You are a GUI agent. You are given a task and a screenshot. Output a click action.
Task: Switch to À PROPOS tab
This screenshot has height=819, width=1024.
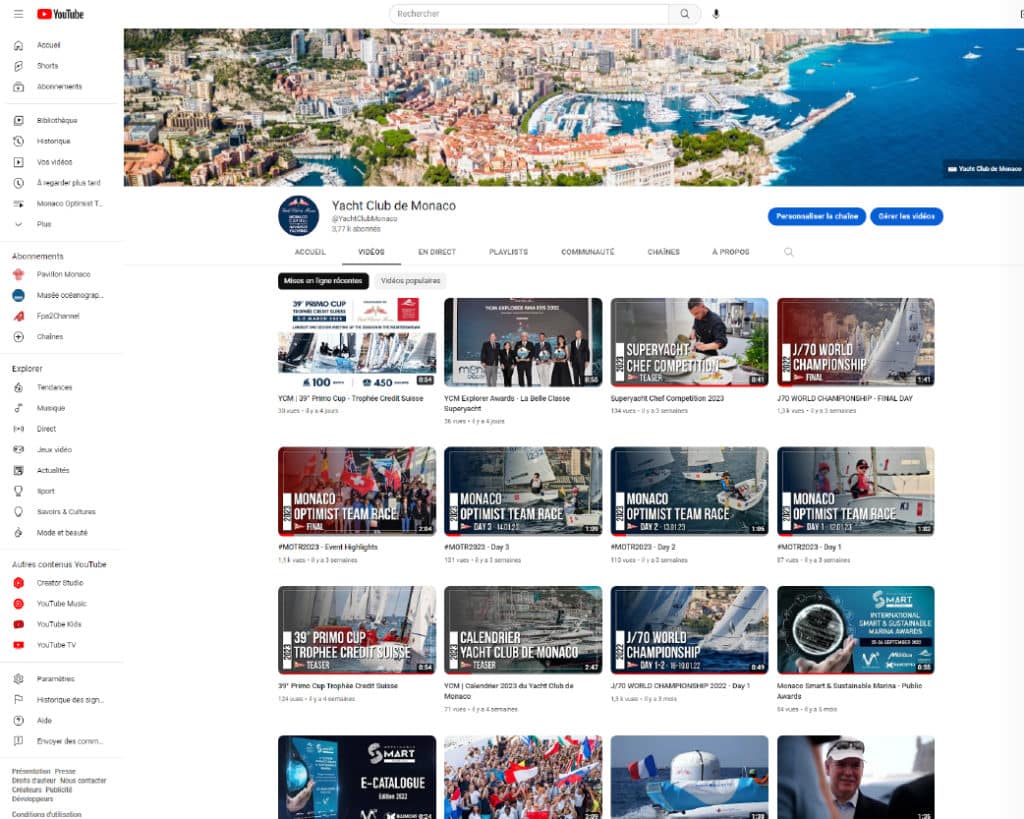(x=731, y=252)
